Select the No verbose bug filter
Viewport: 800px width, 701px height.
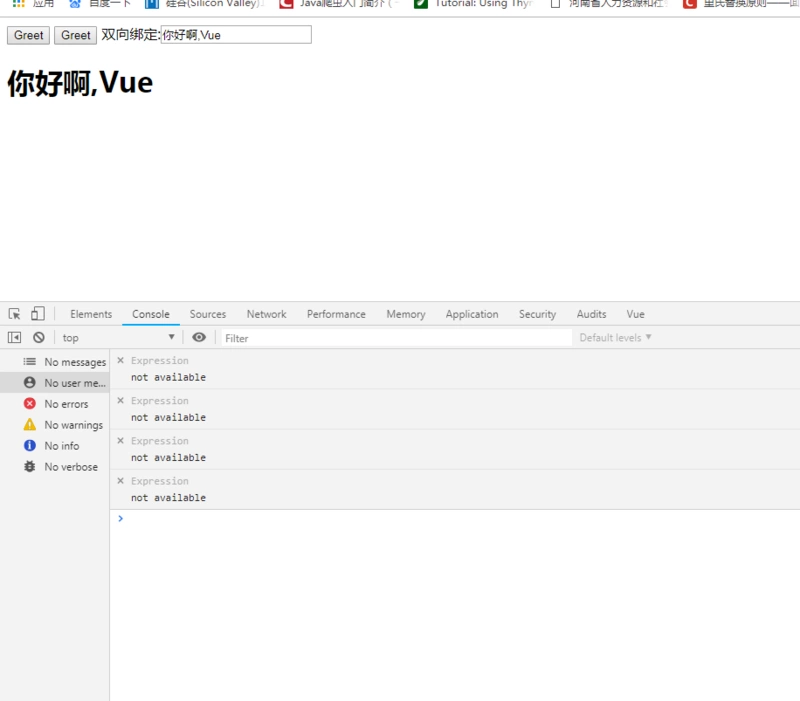pos(71,467)
